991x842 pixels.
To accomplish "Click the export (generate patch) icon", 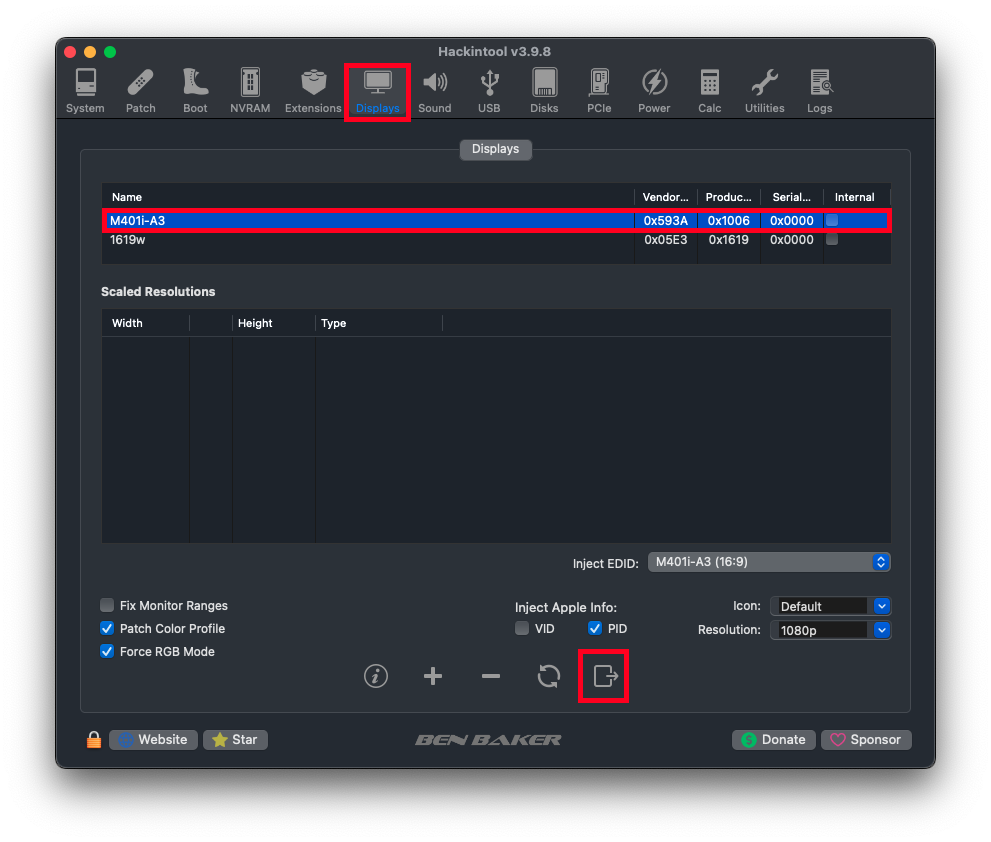I will point(605,677).
